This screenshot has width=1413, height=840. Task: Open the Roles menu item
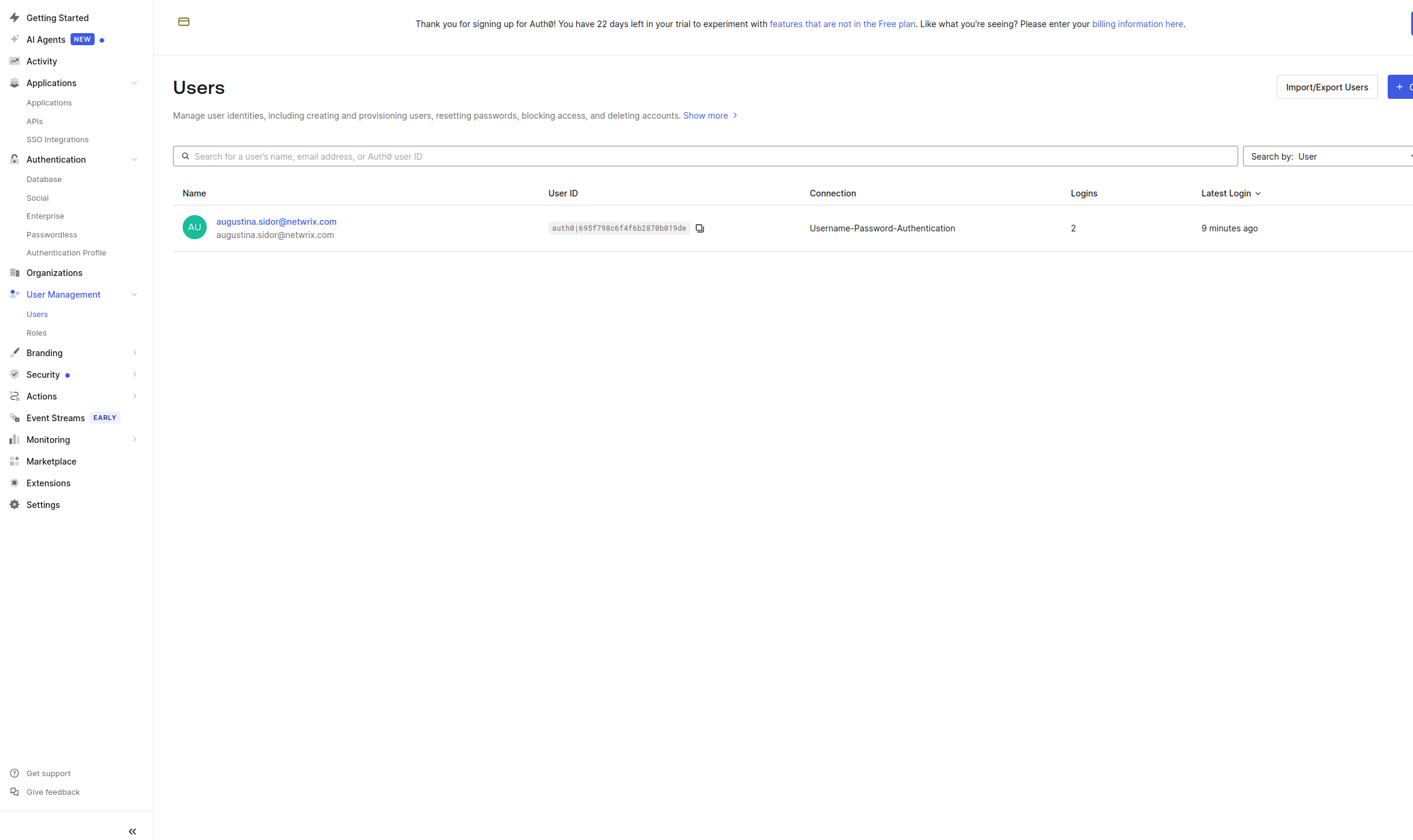click(37, 333)
